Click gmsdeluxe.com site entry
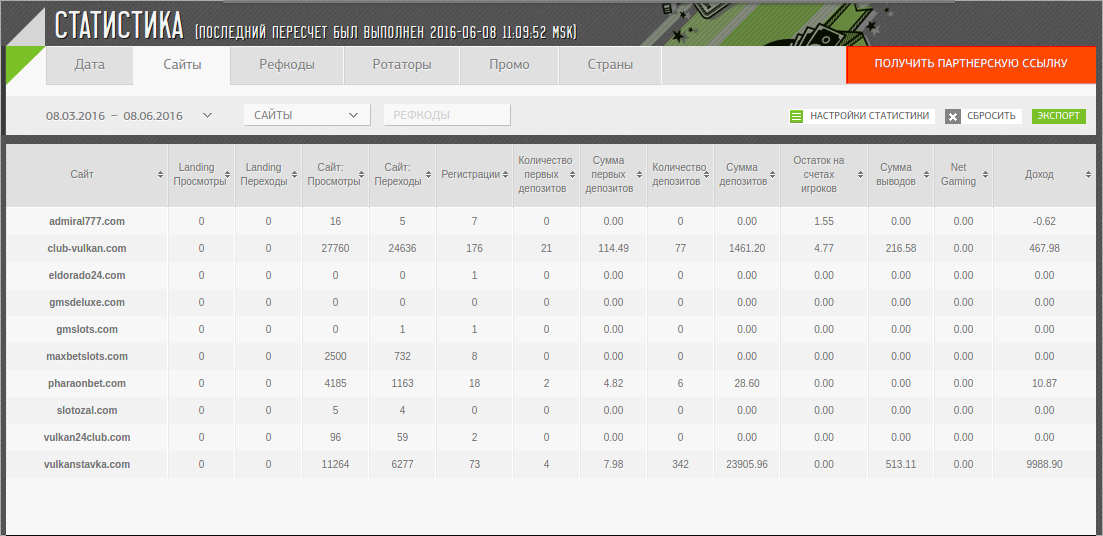The width and height of the screenshot is (1103, 536). 87,302
